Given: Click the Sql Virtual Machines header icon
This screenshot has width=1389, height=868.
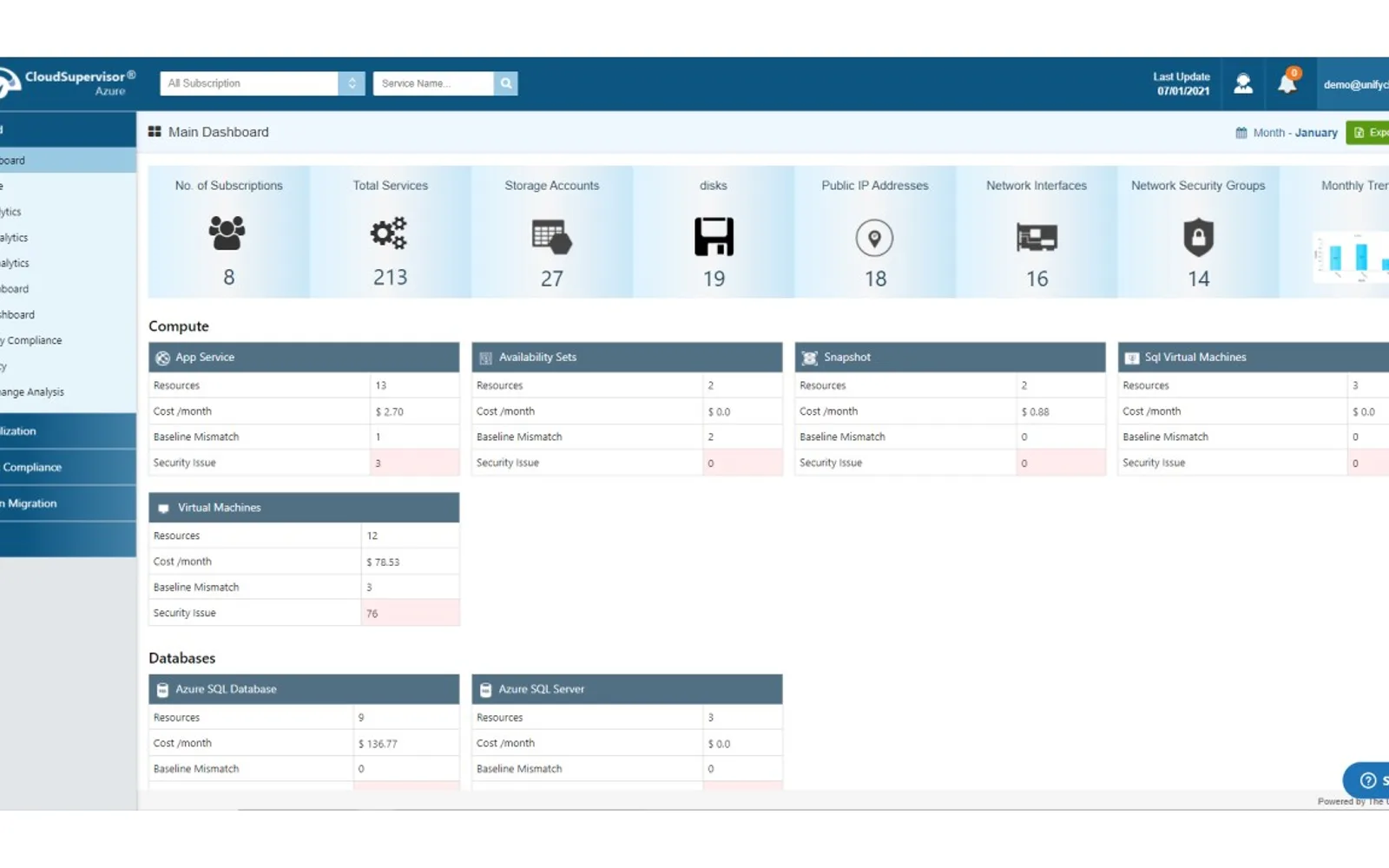Looking at the screenshot, I should click(1132, 358).
